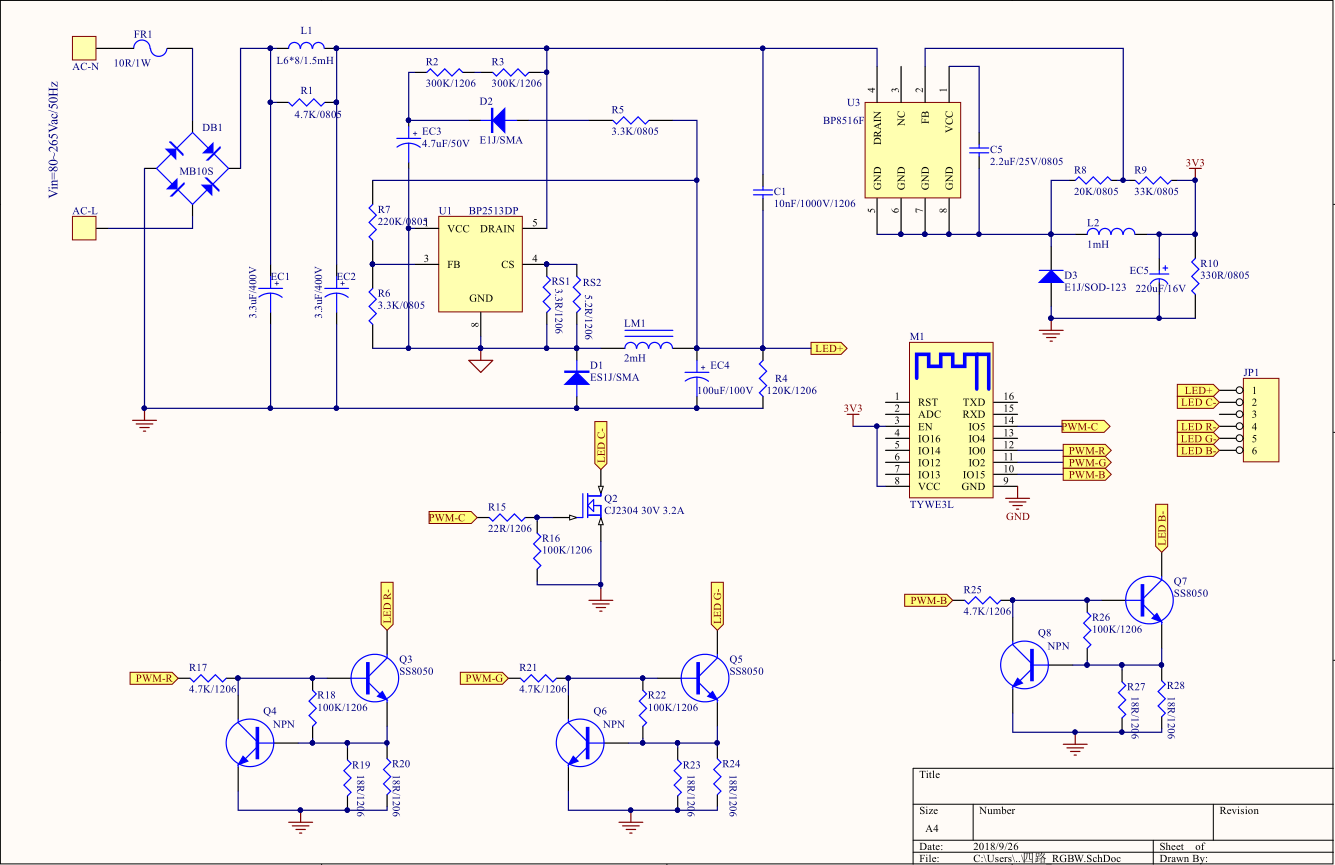
Task: Click the GND label under module M1
Action: [x=1017, y=516]
